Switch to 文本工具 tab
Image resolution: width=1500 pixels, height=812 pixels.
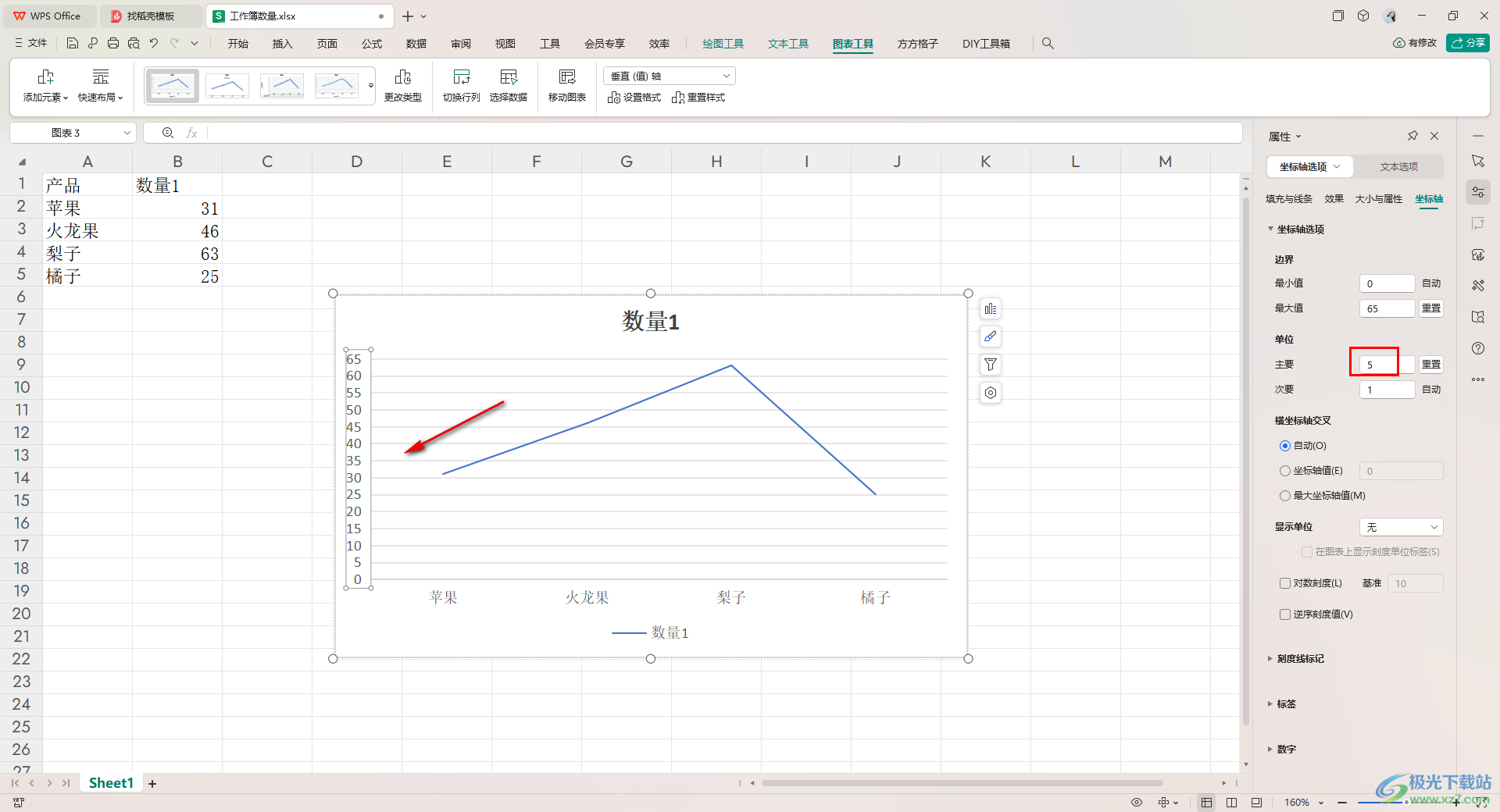[x=788, y=44]
